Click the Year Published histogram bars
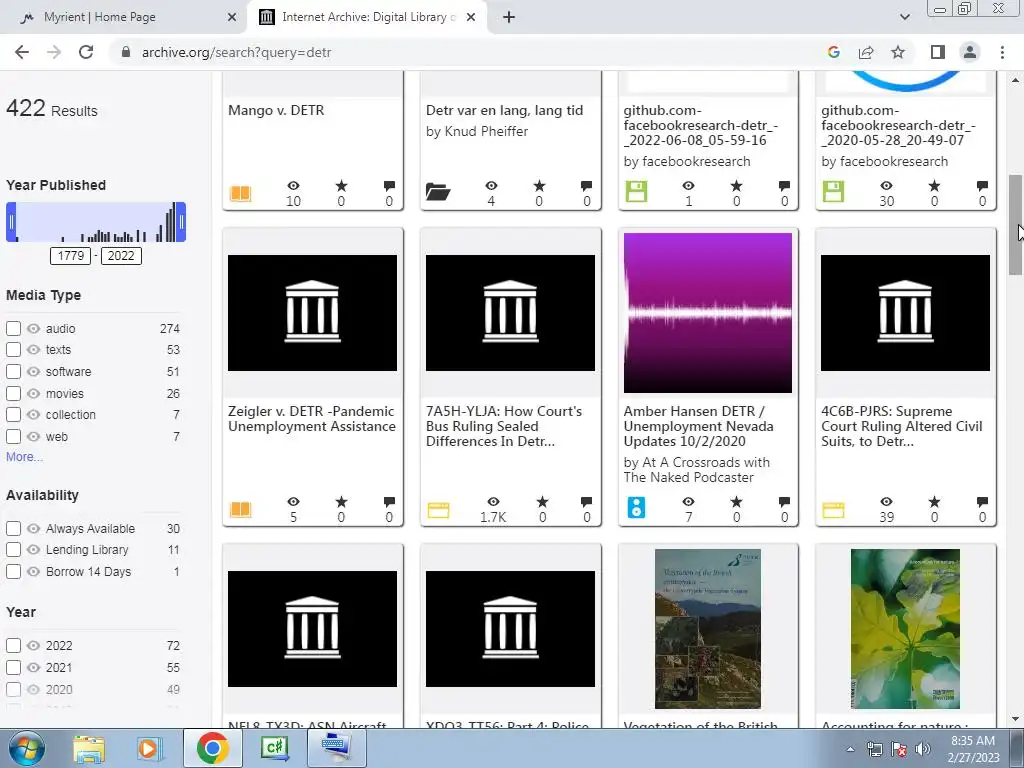Screen dimensions: 1024x768 [96, 222]
